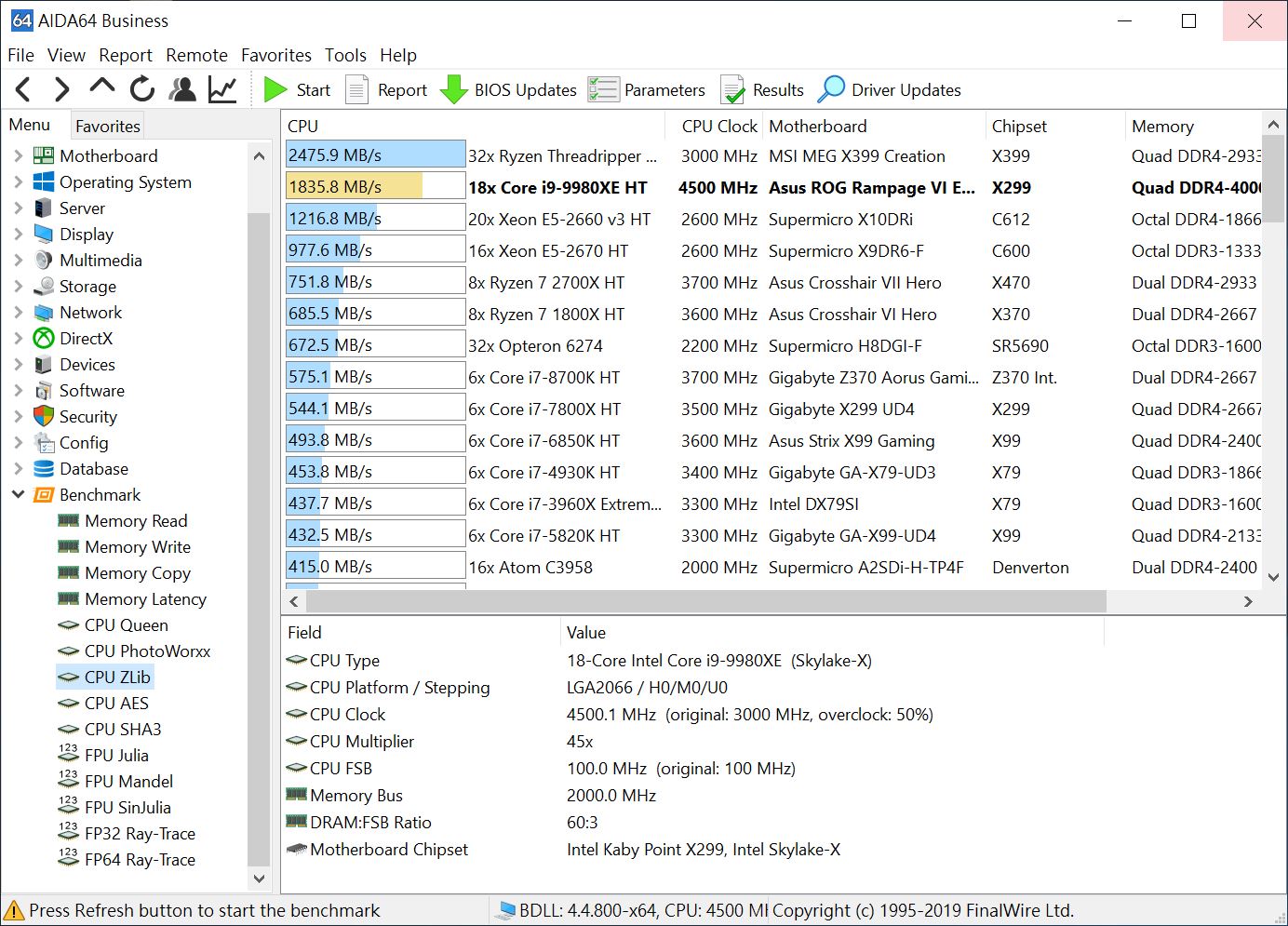Image resolution: width=1288 pixels, height=926 pixels.
Task: Switch to the Menu tab
Action: click(x=30, y=125)
